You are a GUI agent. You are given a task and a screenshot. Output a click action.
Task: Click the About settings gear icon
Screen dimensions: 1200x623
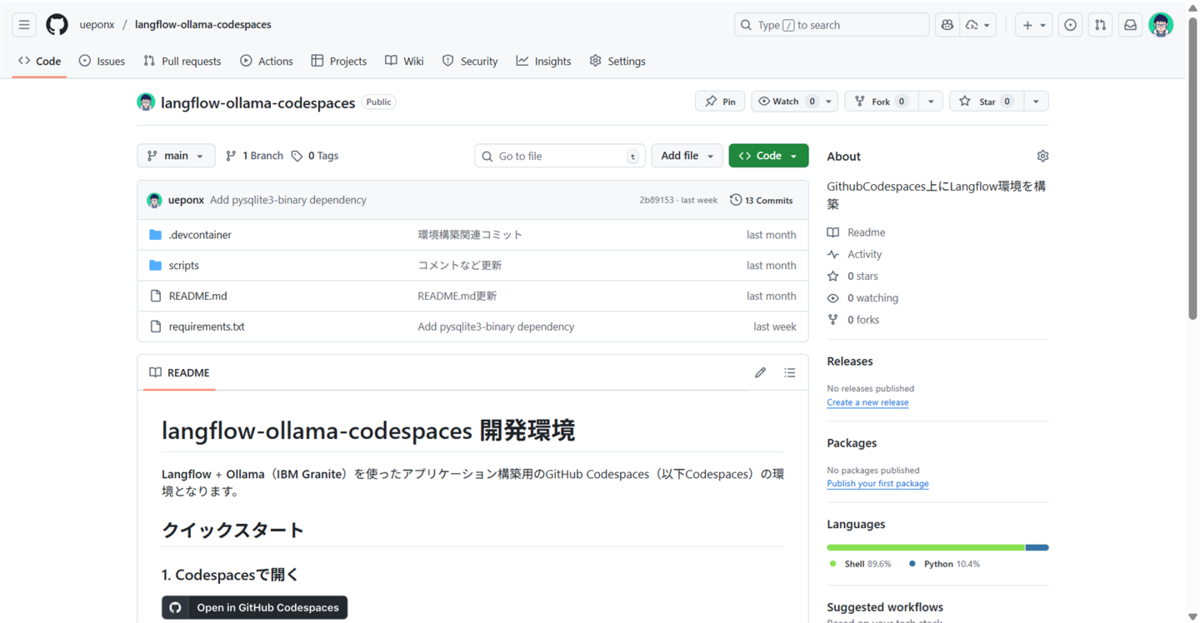coord(1043,156)
